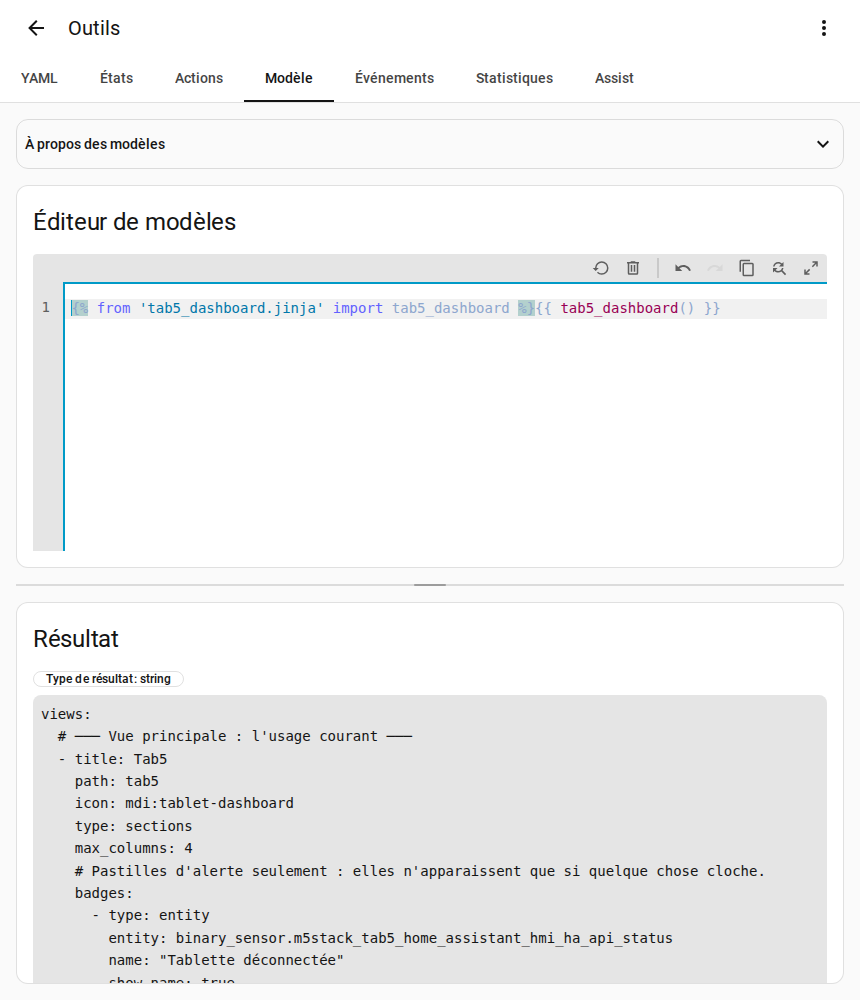
Task: Switch to the États tab
Action: point(117,78)
